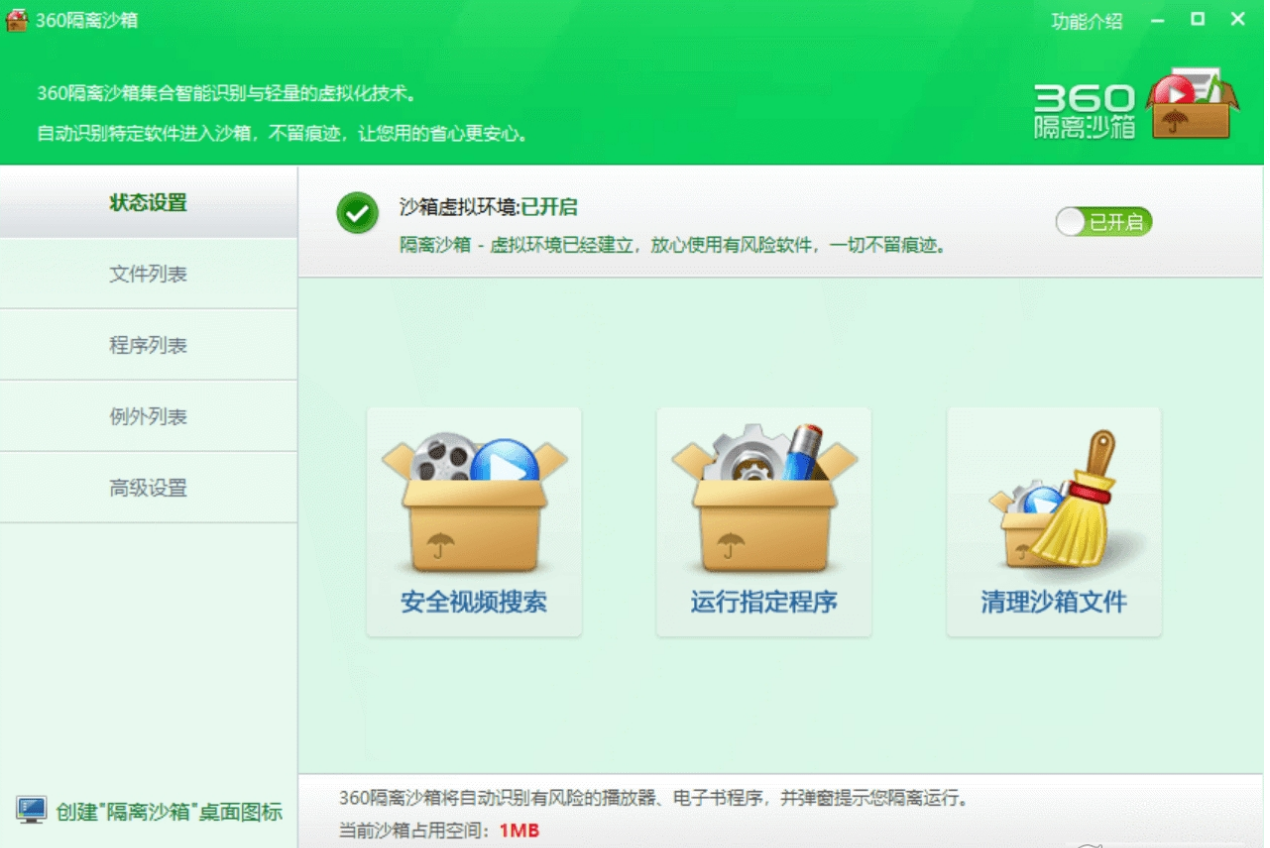This screenshot has height=848, width=1270.
Task: Click the sandbox app icon in title bar
Action: [17, 18]
